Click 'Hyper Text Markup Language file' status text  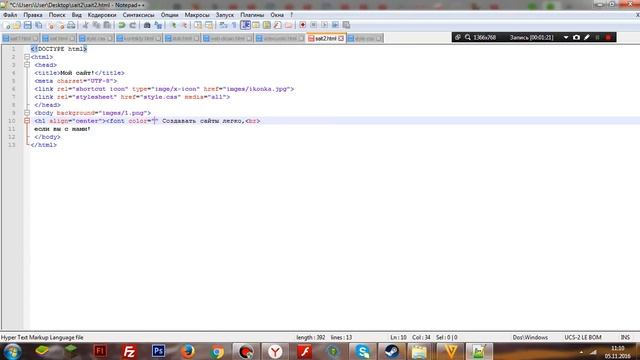click(x=42, y=338)
